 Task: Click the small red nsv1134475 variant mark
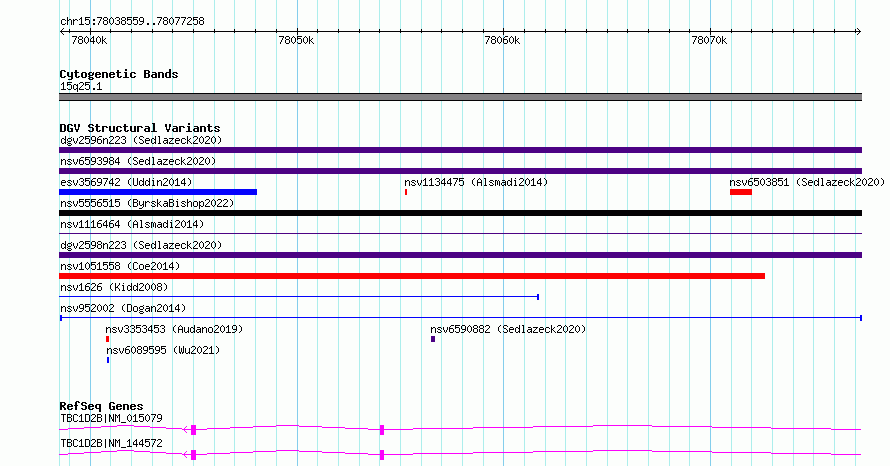(406, 192)
